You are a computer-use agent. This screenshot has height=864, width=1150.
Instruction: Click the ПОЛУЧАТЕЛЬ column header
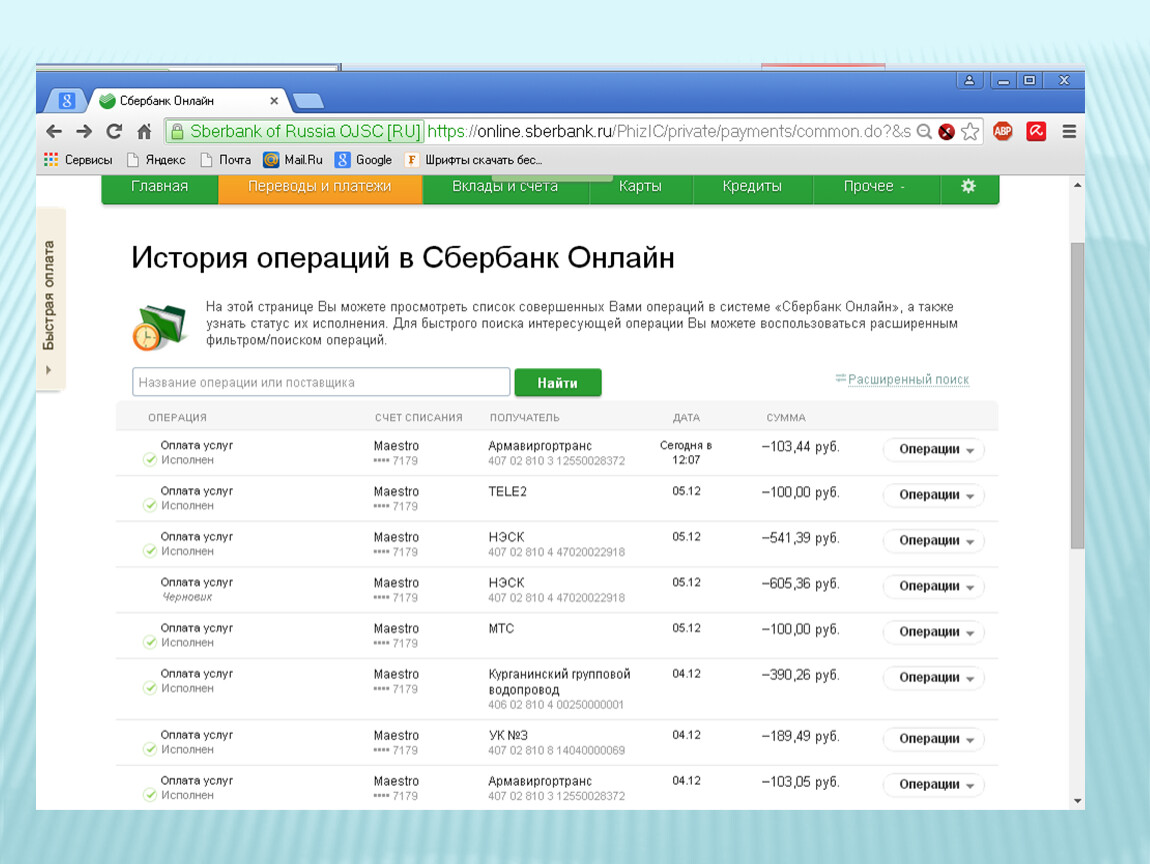coord(524,417)
